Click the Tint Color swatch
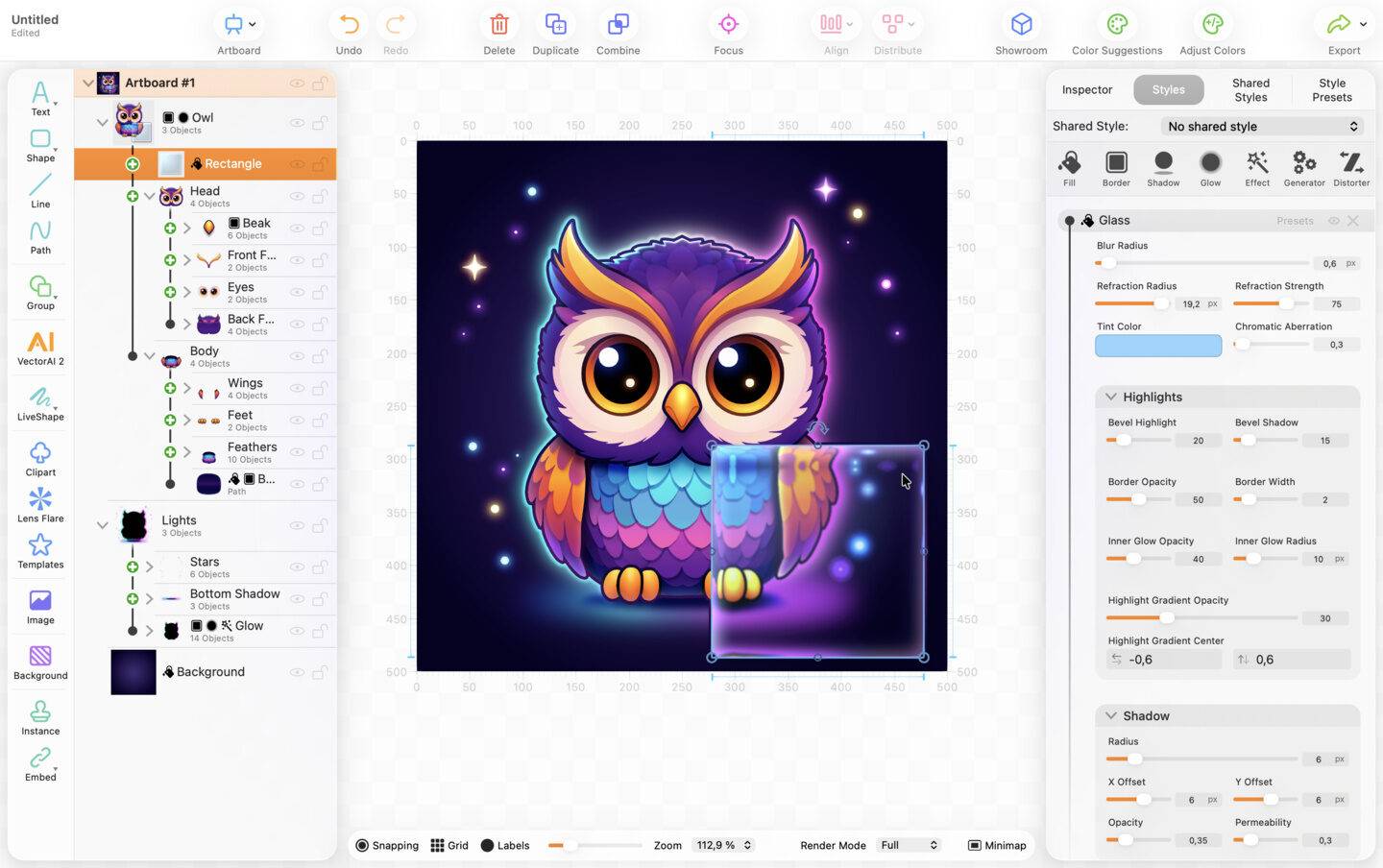Screen dimensions: 1383x868 pyautogui.click(x=1158, y=346)
